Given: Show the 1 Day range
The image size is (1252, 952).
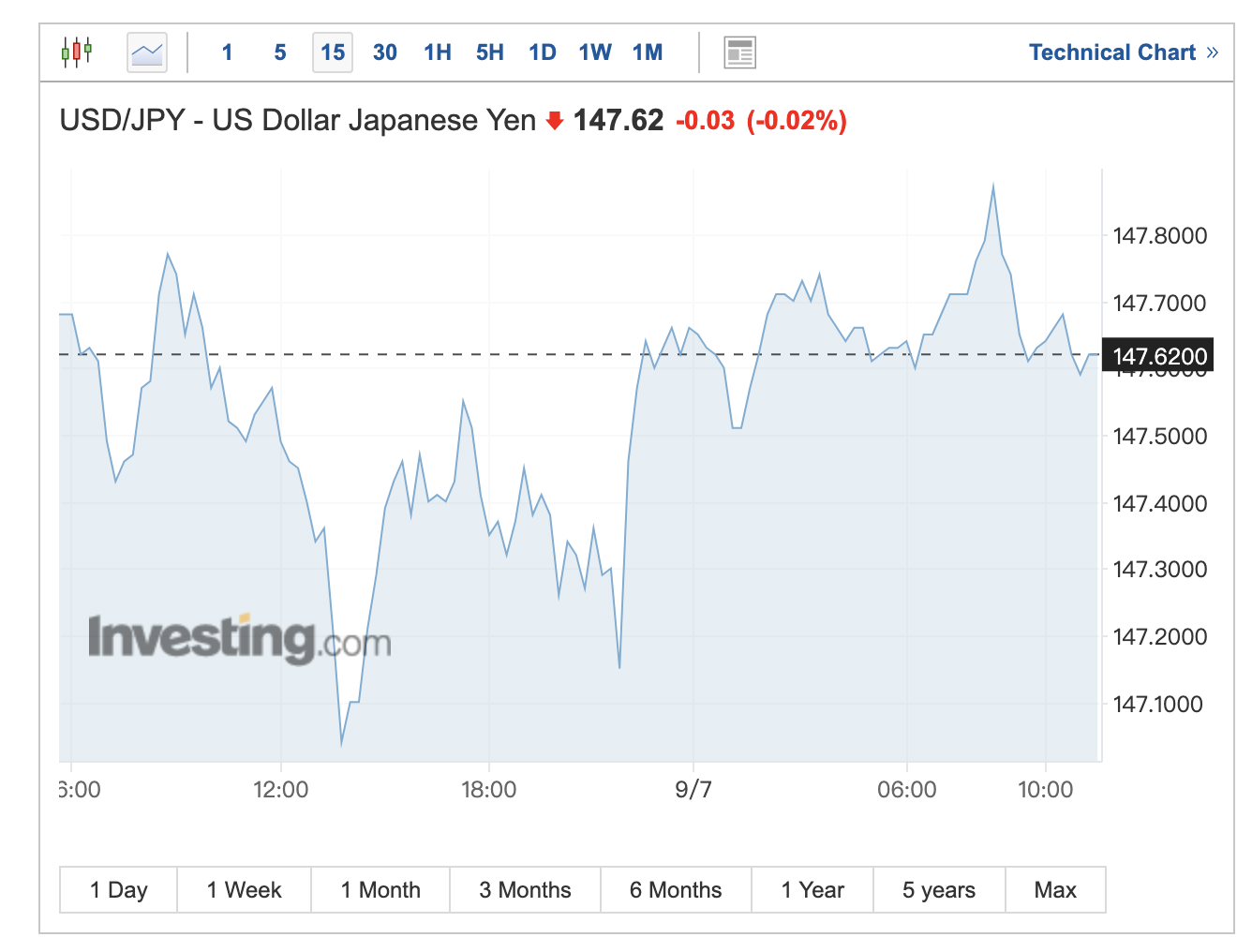Looking at the screenshot, I should click(x=119, y=890).
